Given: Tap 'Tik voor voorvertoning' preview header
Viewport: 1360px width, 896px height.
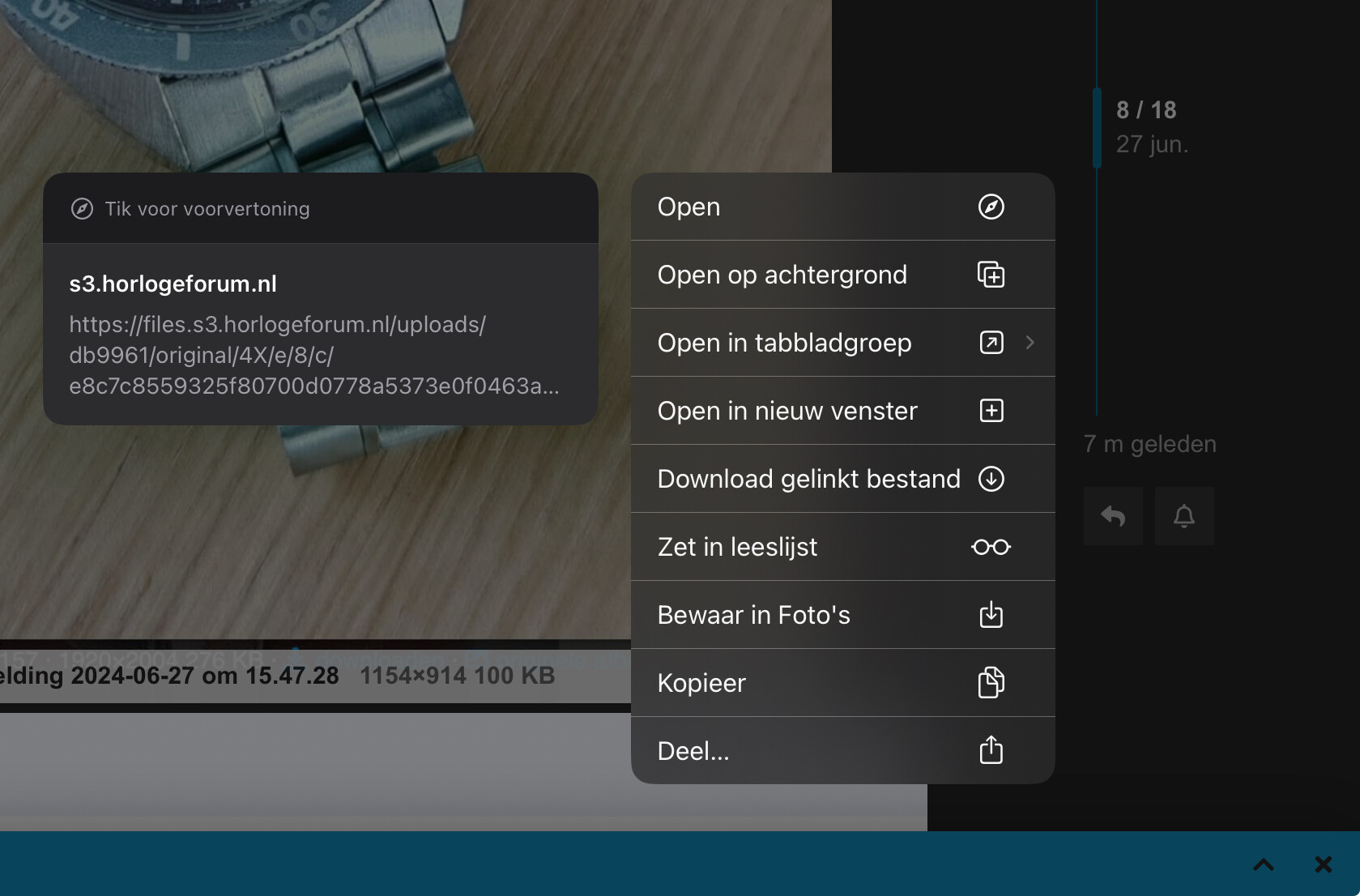Looking at the screenshot, I should coord(321,208).
